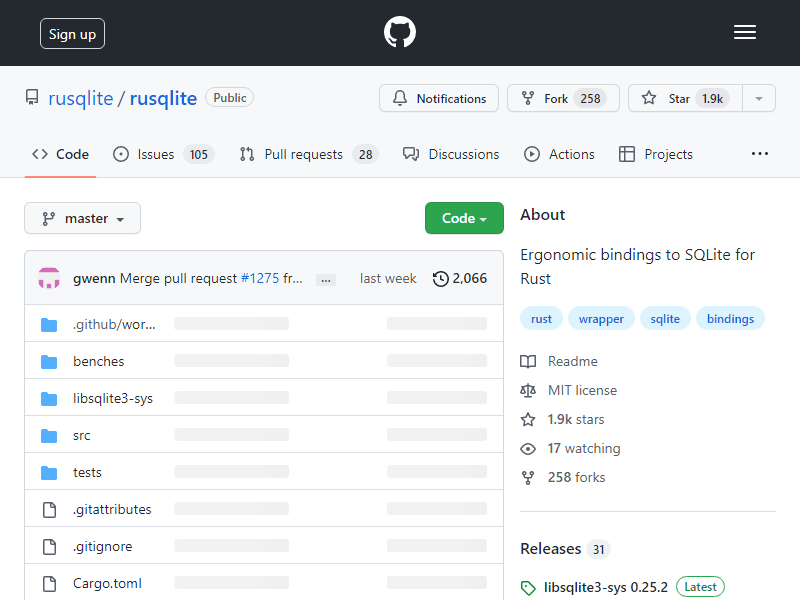Click the .gitattributes file icon

click(x=49, y=510)
